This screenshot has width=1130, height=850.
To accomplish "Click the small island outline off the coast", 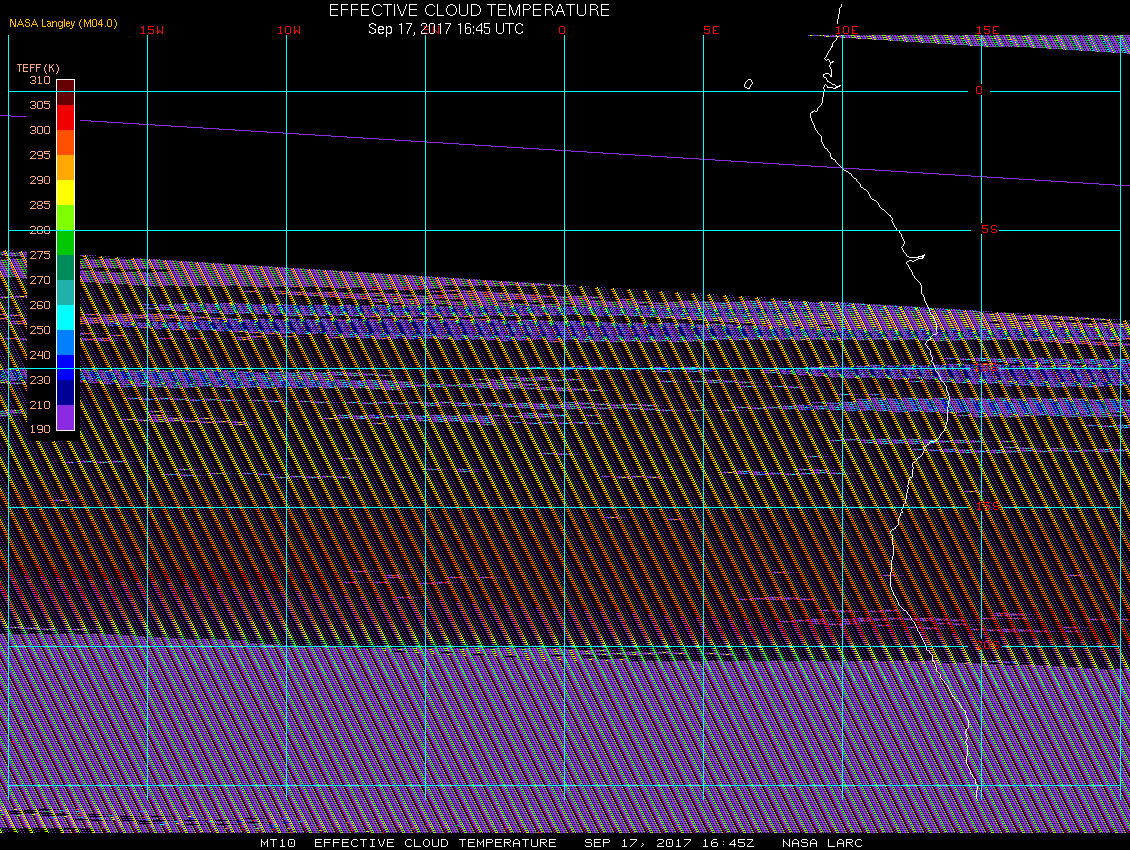I will click(748, 84).
